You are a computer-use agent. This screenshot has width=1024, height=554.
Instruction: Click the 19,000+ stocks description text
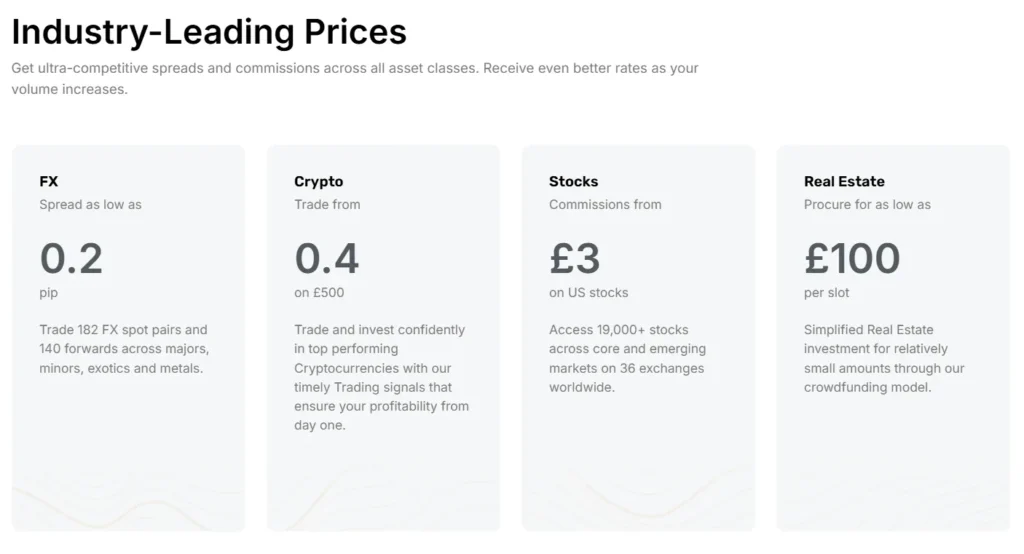tap(627, 358)
